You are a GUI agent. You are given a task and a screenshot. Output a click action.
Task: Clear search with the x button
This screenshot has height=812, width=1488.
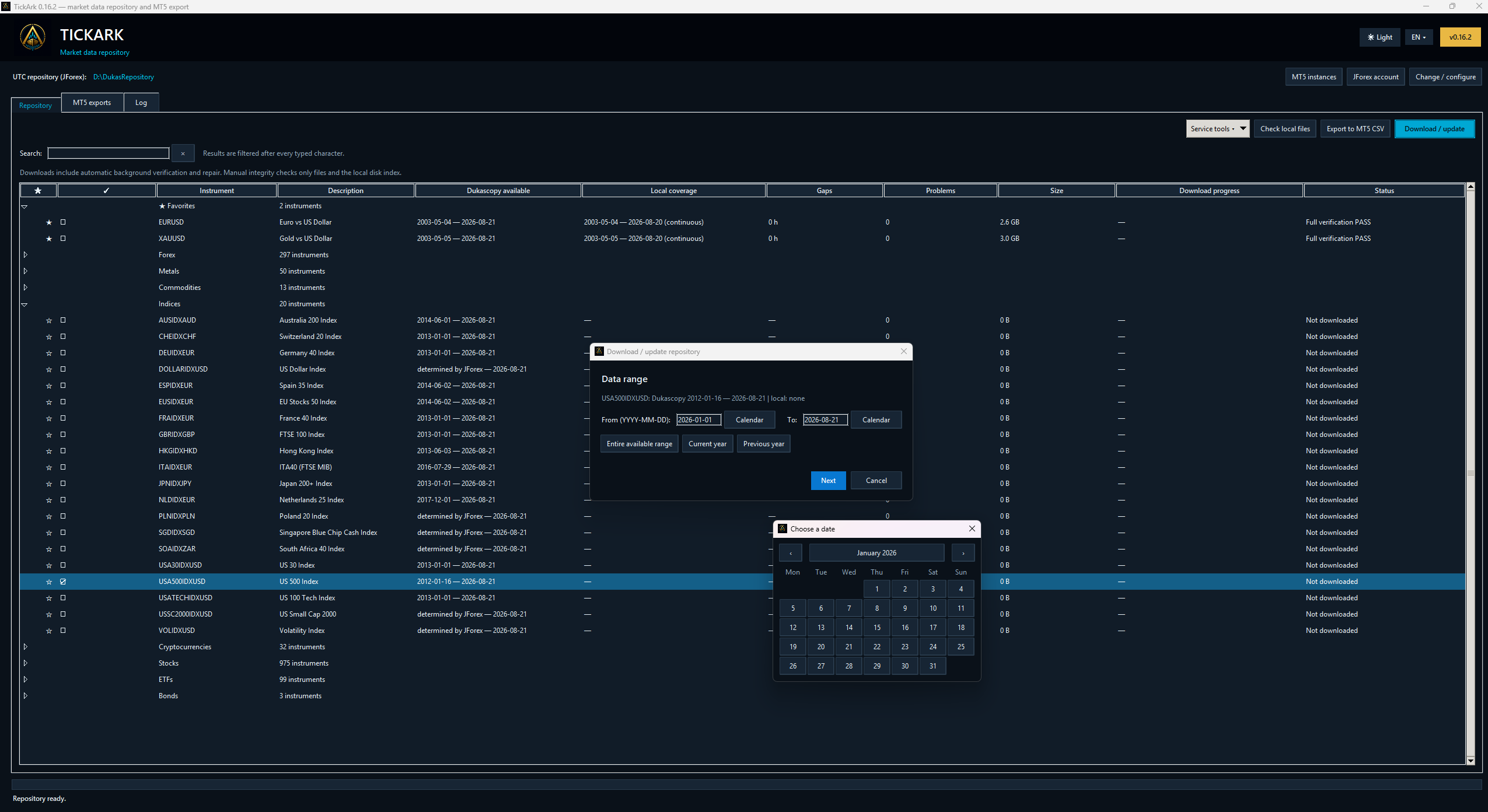183,153
